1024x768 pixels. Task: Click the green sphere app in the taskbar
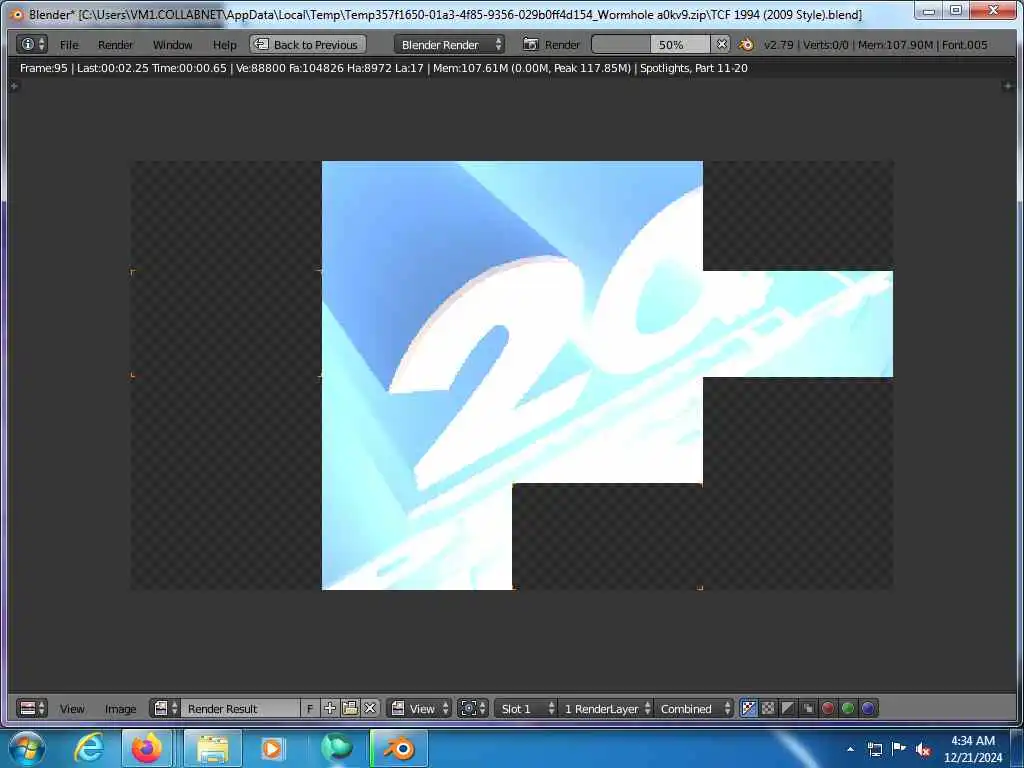(337, 748)
